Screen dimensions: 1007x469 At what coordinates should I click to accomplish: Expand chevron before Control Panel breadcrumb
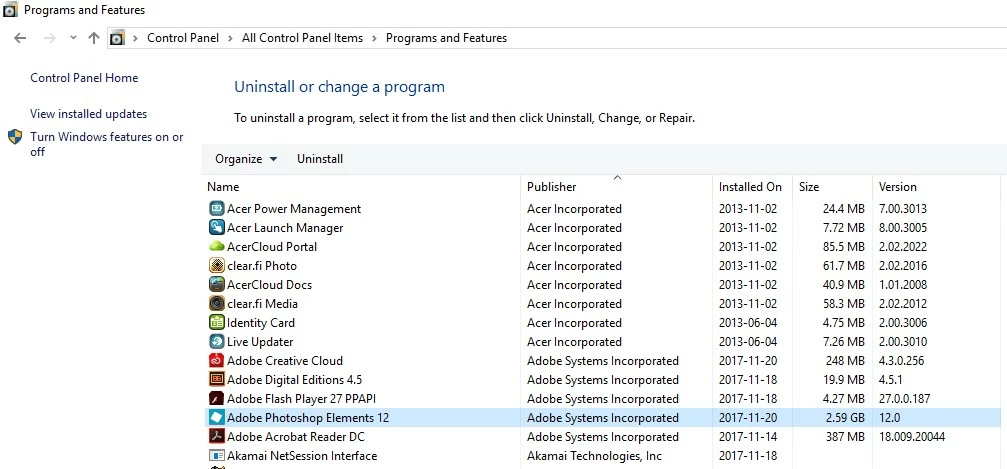click(x=136, y=38)
